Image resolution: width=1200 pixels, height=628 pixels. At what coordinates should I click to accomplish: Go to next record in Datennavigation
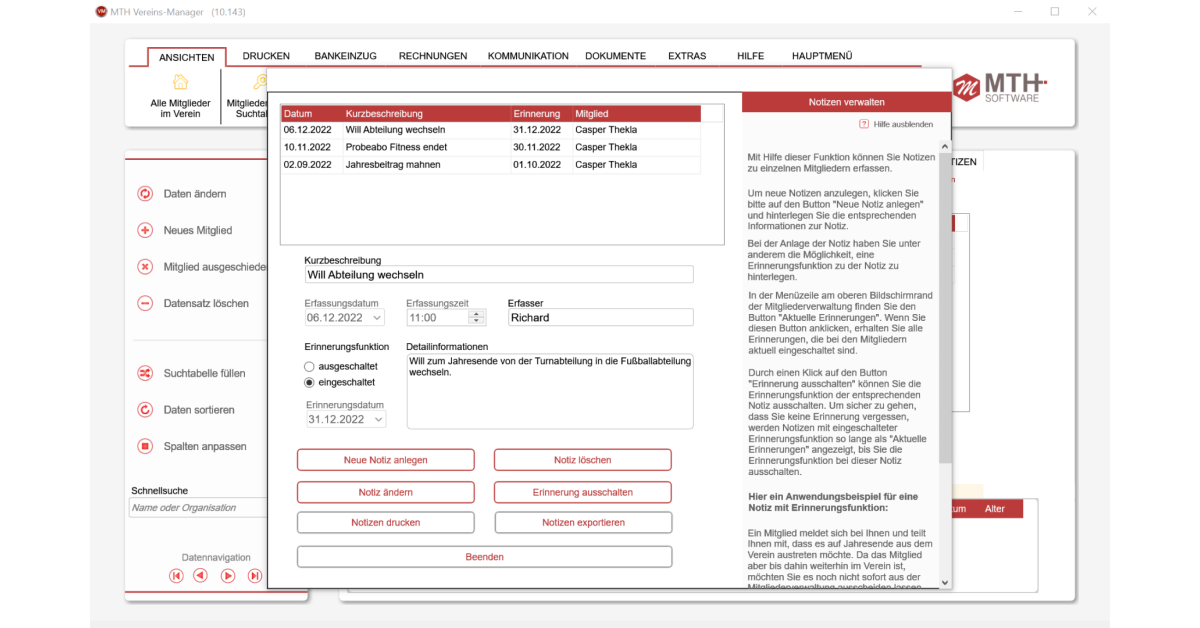click(228, 576)
